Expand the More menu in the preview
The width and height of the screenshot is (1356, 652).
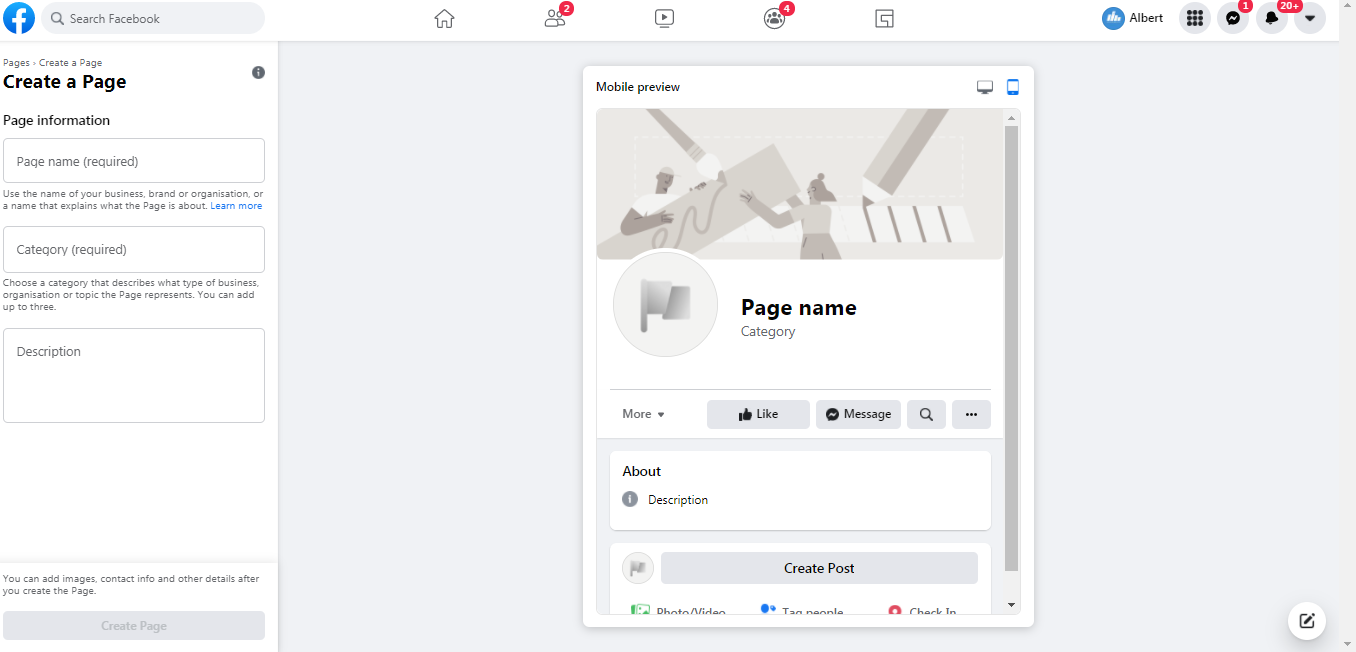click(x=643, y=413)
